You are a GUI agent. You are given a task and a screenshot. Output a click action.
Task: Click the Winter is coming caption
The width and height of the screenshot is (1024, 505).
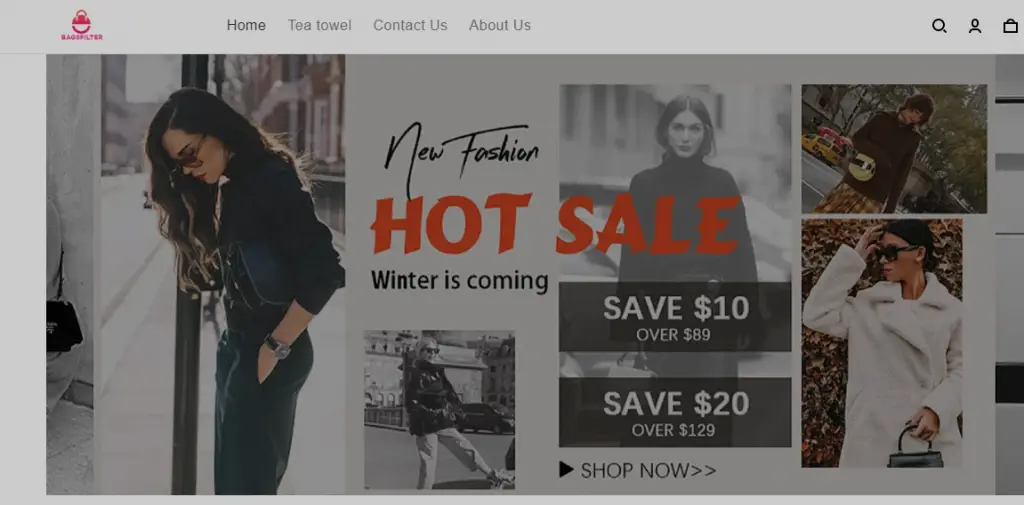(x=460, y=281)
